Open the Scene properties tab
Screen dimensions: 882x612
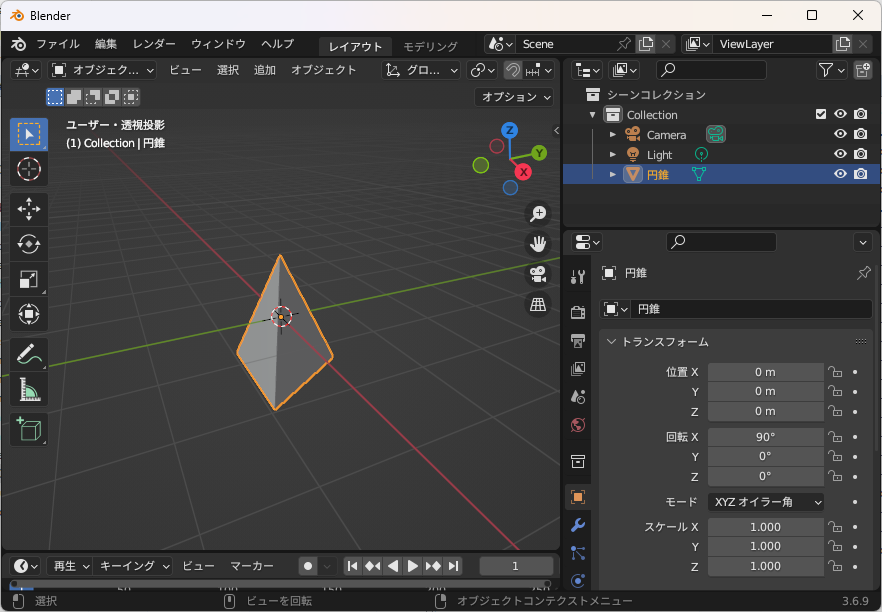[x=578, y=397]
